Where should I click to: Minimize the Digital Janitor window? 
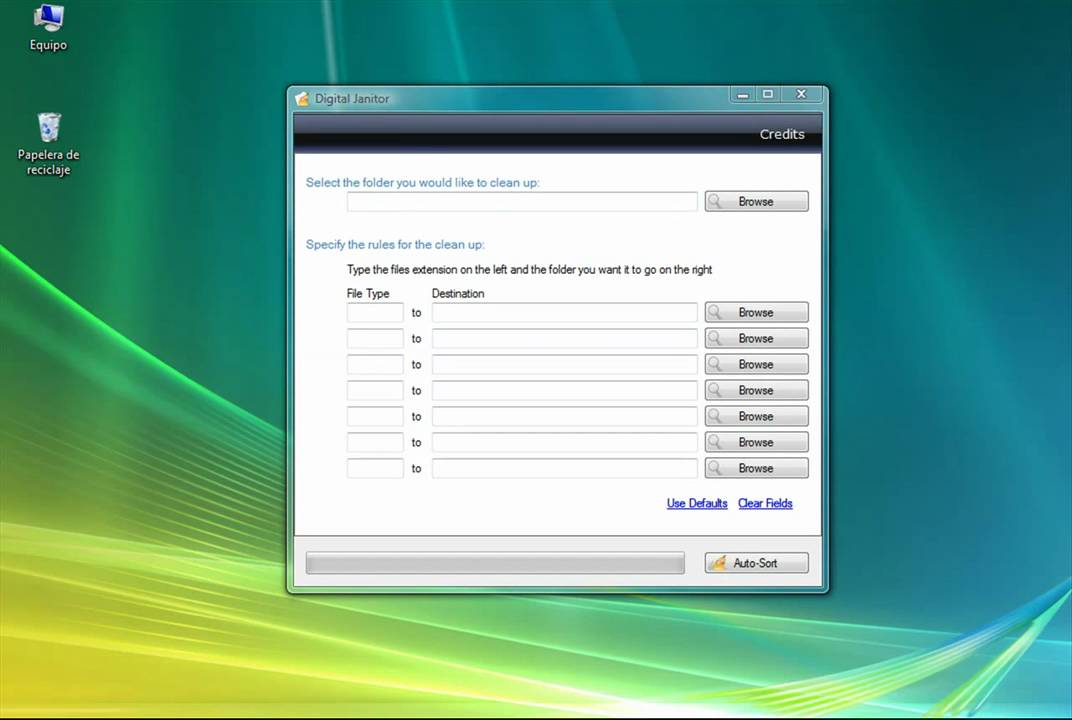pyautogui.click(x=742, y=94)
